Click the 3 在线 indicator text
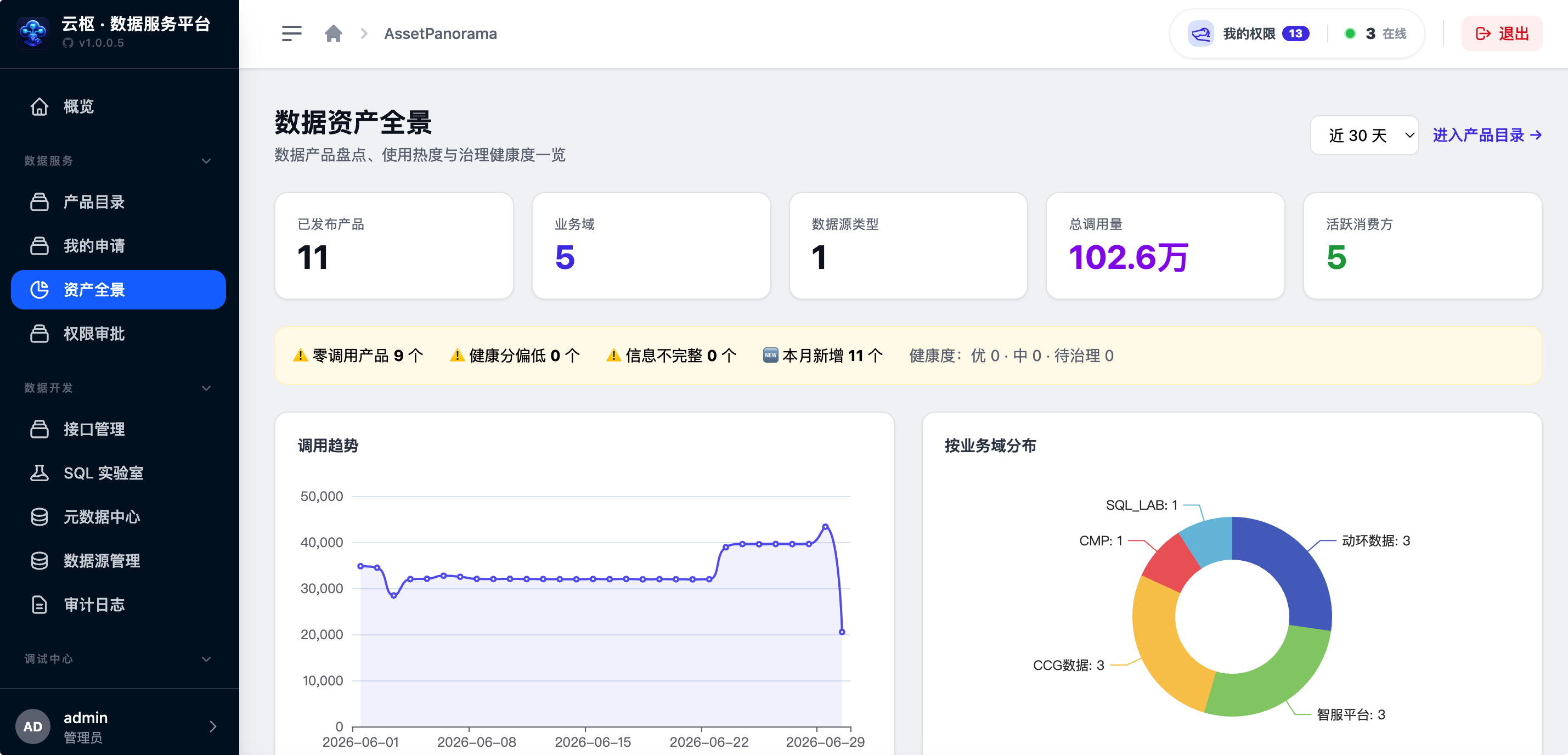The height and width of the screenshot is (755, 1568). tap(1385, 33)
